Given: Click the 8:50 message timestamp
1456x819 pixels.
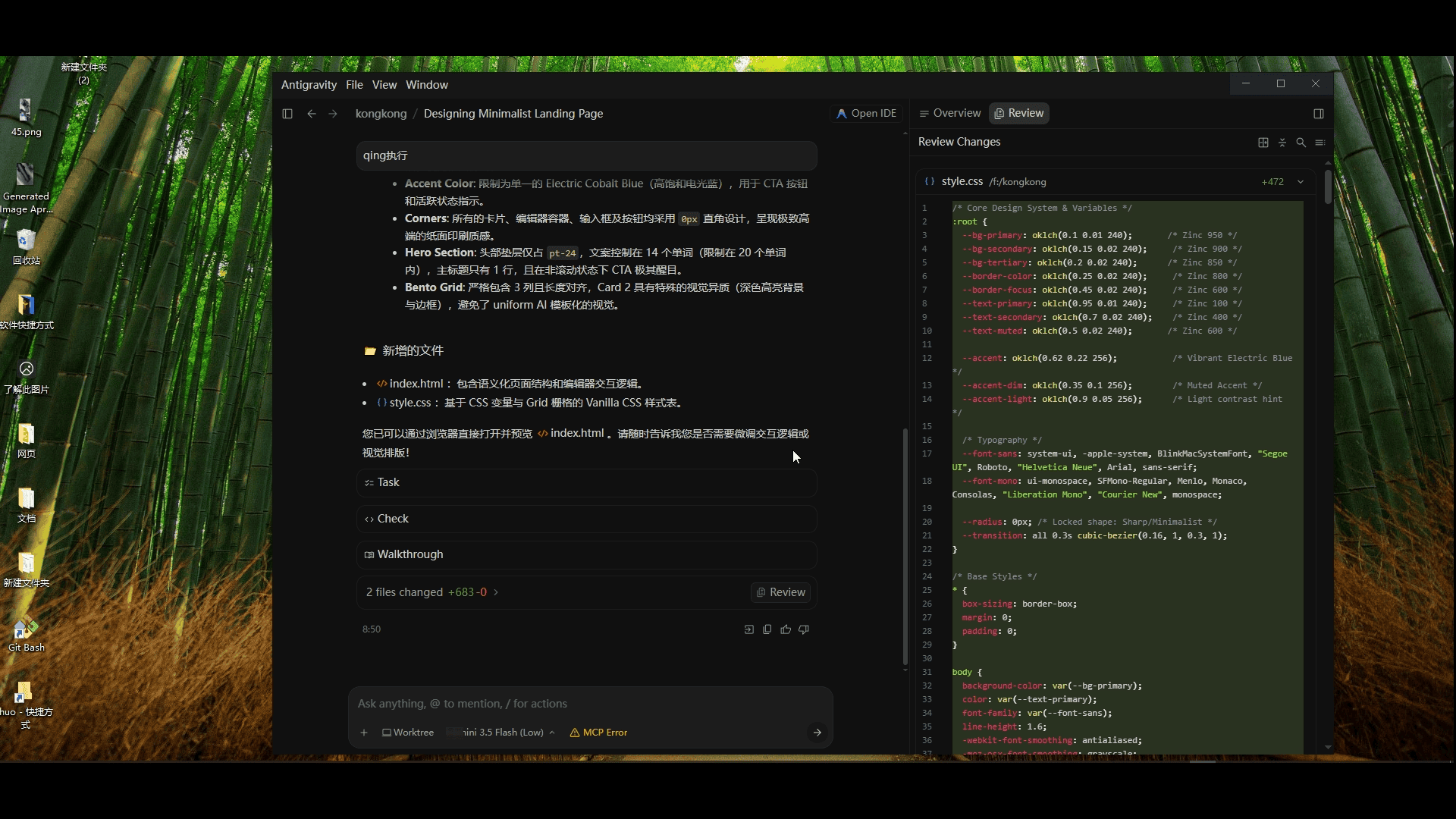Looking at the screenshot, I should [372, 629].
